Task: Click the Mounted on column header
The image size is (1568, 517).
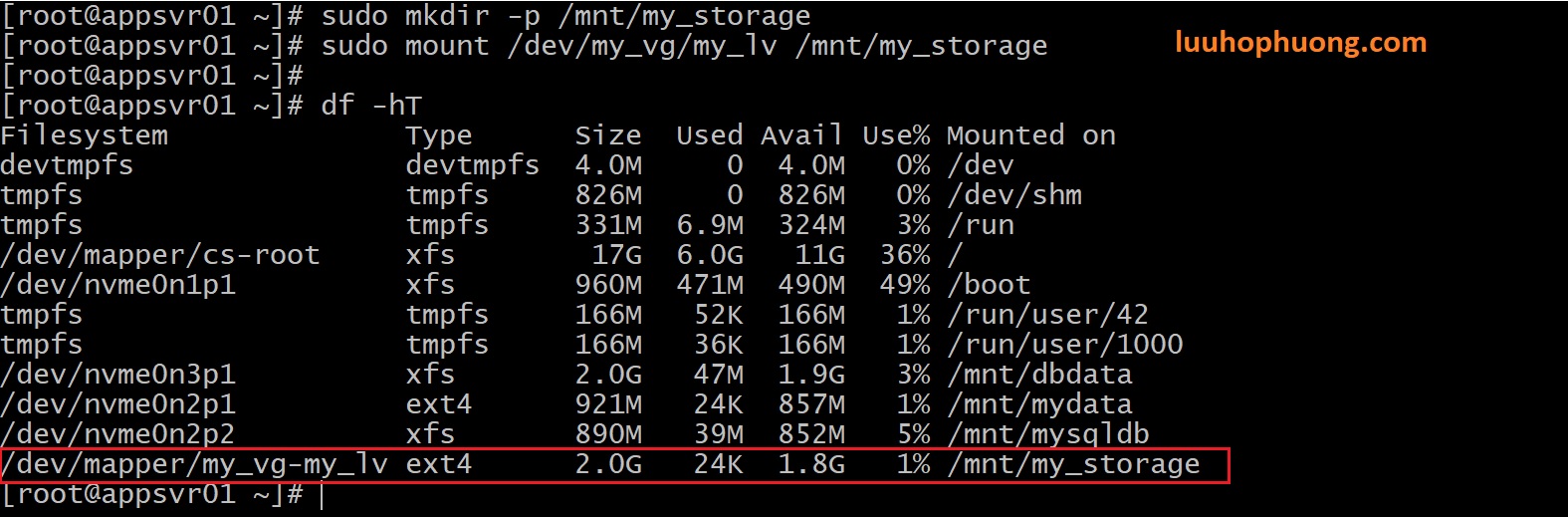Action: click(x=1030, y=135)
